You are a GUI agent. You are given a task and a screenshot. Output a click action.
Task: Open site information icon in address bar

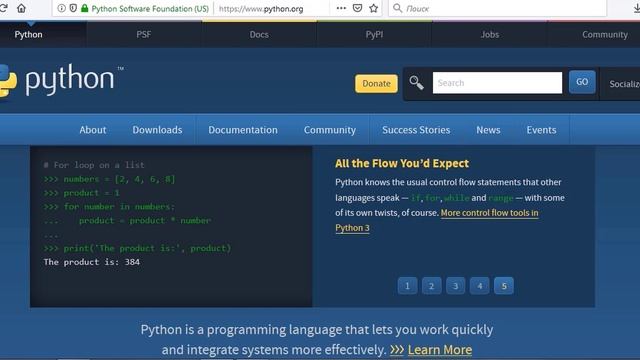61,8
